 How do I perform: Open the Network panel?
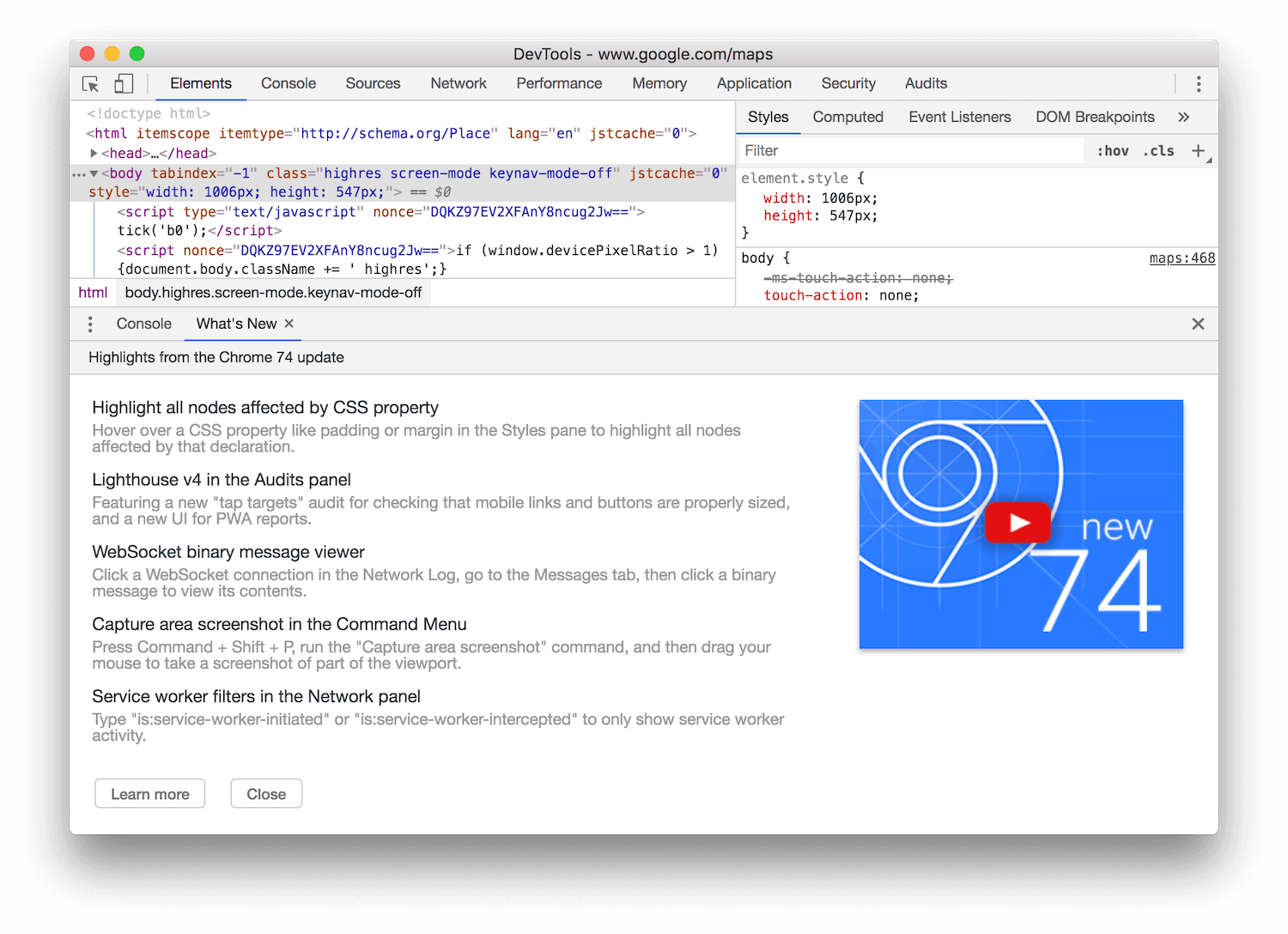[x=458, y=83]
